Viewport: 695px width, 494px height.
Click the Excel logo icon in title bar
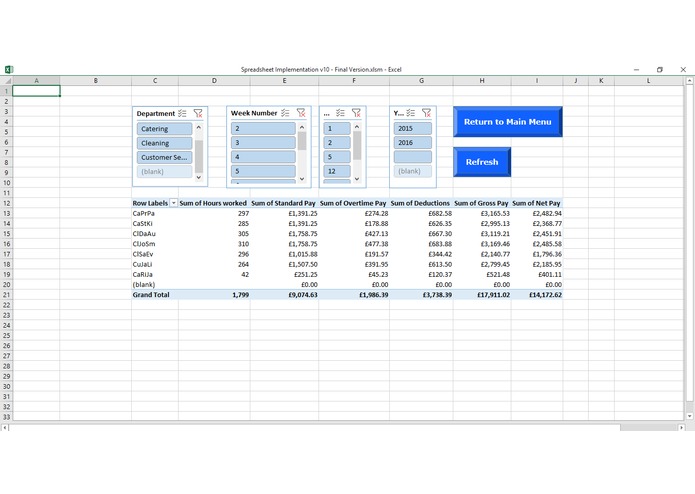pos(9,70)
